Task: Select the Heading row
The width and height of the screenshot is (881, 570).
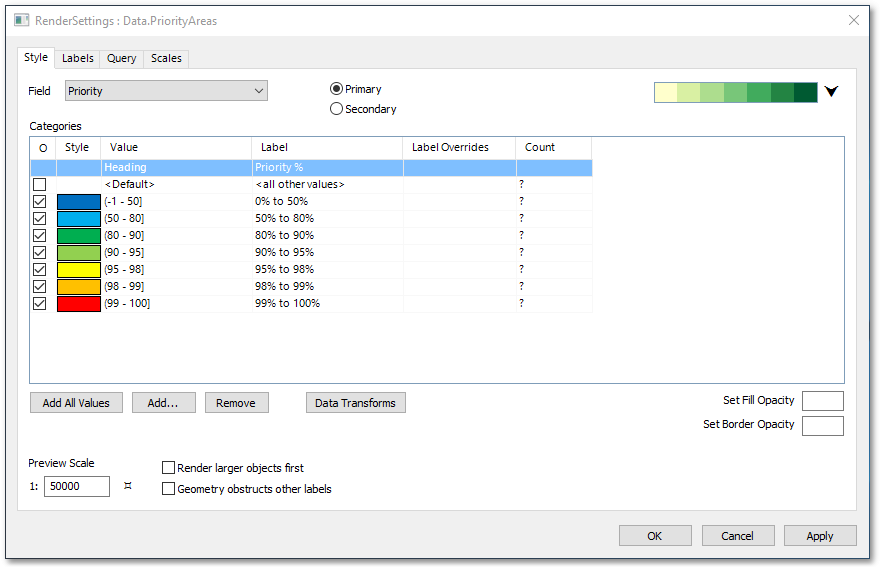Action: coord(311,168)
